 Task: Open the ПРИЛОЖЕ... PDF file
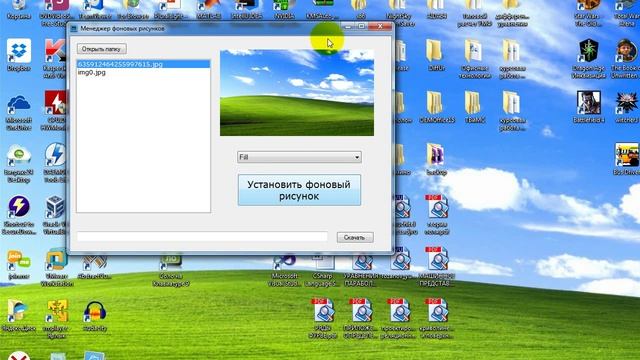360,318
